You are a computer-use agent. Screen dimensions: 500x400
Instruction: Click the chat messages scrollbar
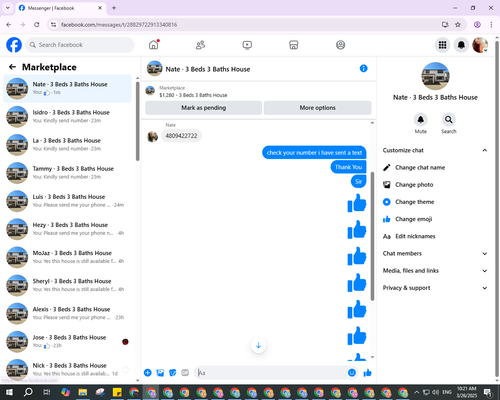(x=372, y=237)
